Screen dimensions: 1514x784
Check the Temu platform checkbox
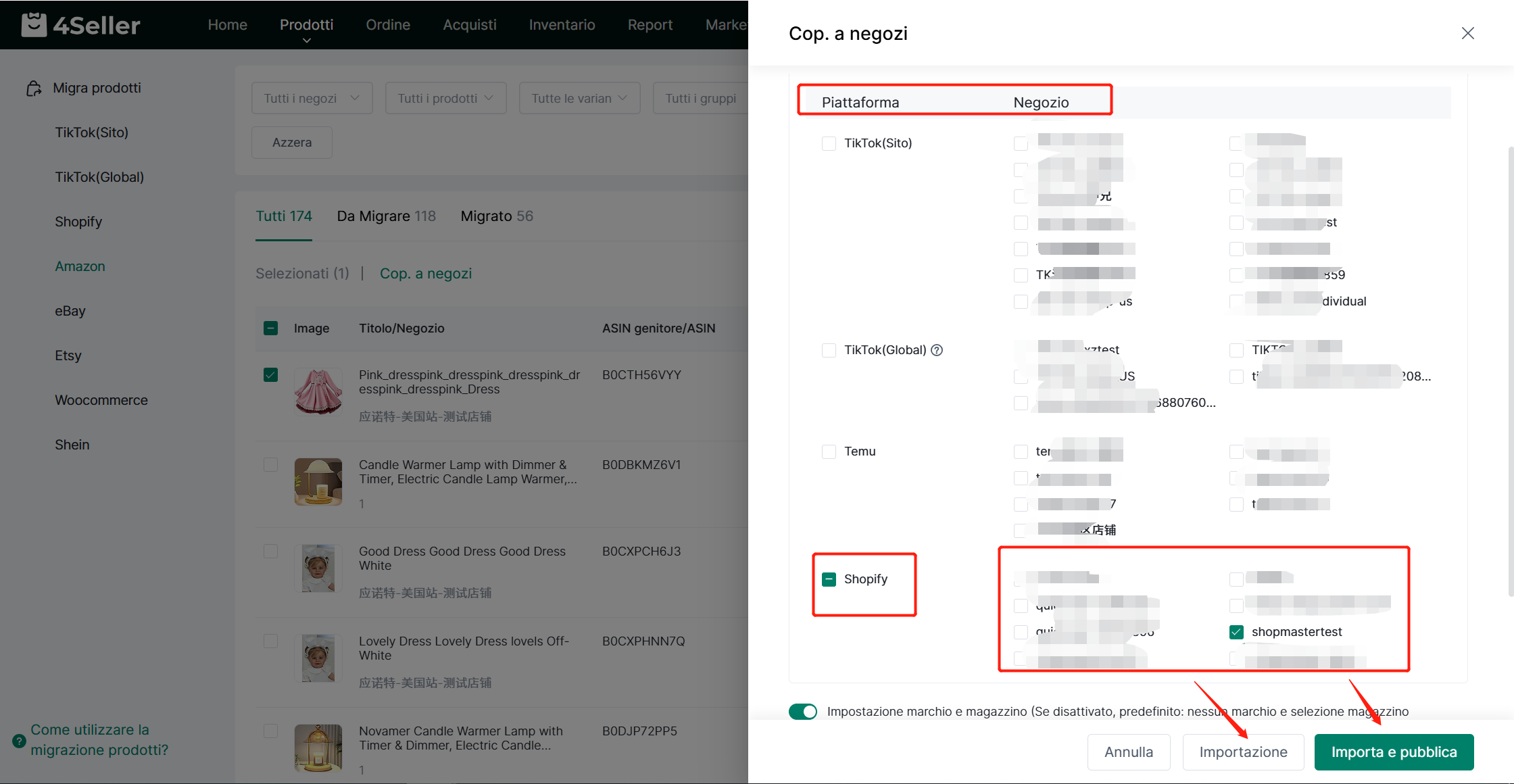pyautogui.click(x=829, y=451)
